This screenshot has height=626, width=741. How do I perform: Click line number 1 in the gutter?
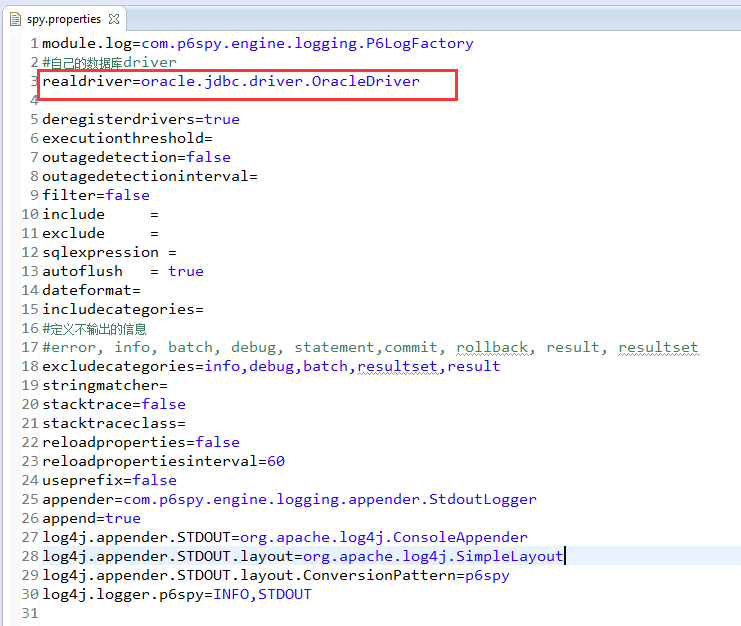[34, 43]
